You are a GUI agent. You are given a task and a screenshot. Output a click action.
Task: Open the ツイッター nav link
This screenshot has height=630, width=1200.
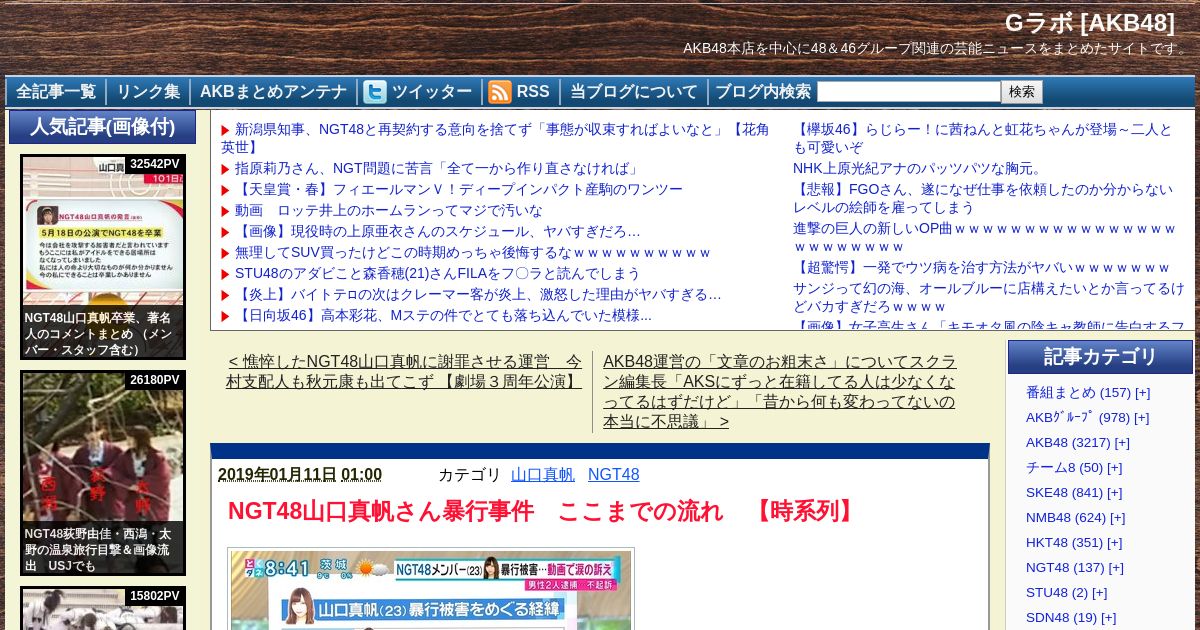click(431, 92)
